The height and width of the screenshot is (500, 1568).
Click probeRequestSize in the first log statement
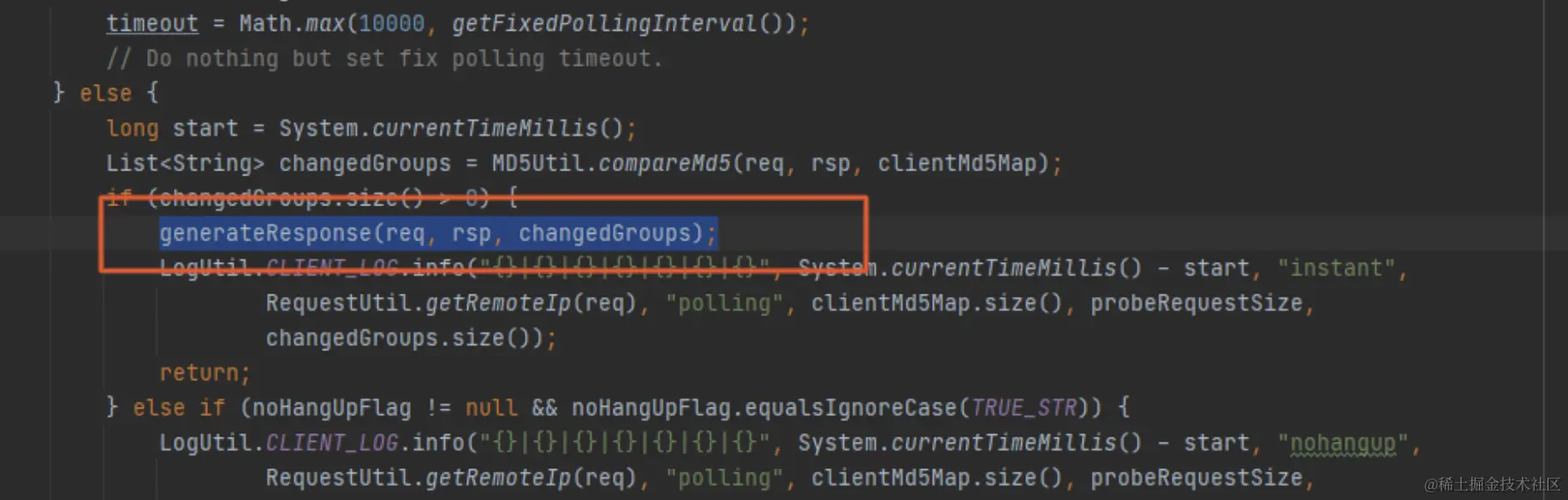tap(1196, 303)
